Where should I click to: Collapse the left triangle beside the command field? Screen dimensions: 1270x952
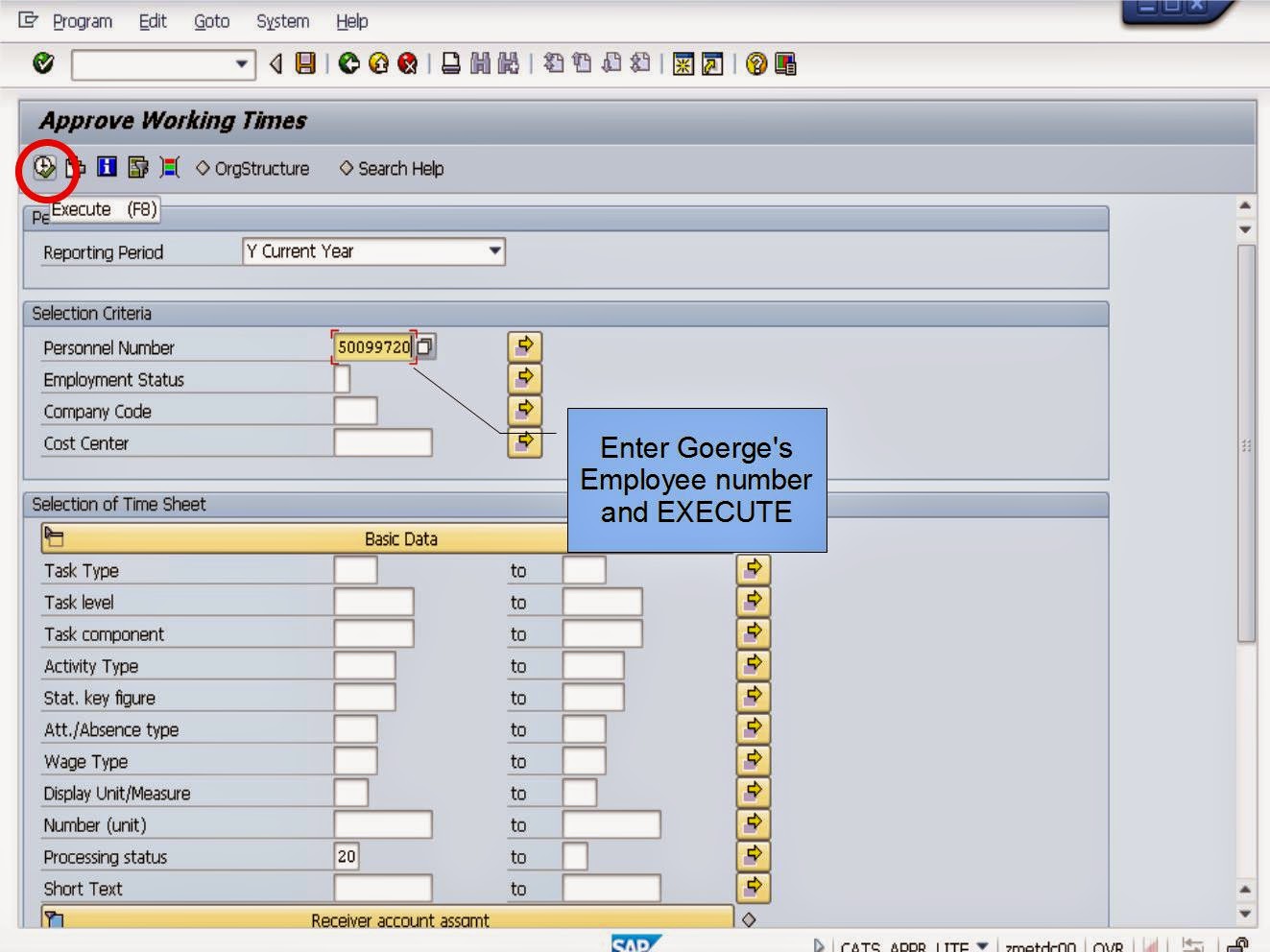[276, 64]
